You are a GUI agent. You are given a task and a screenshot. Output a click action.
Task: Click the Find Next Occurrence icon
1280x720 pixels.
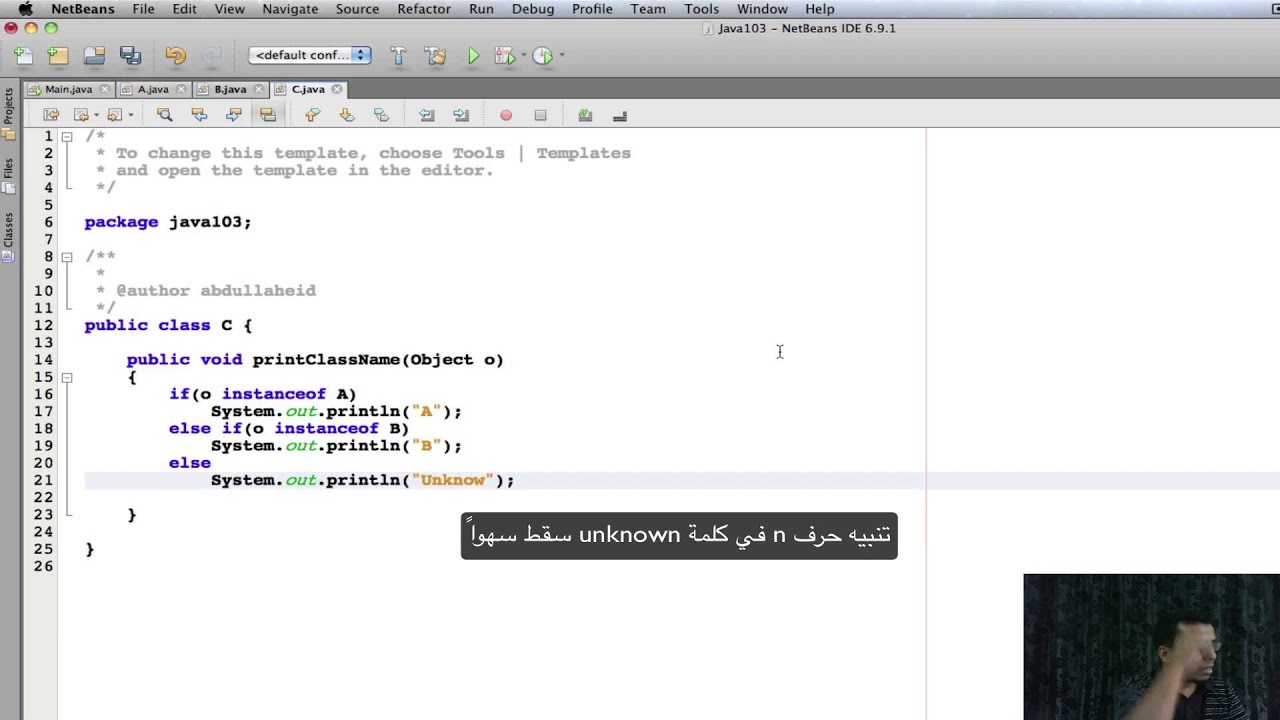pyautogui.click(x=233, y=115)
